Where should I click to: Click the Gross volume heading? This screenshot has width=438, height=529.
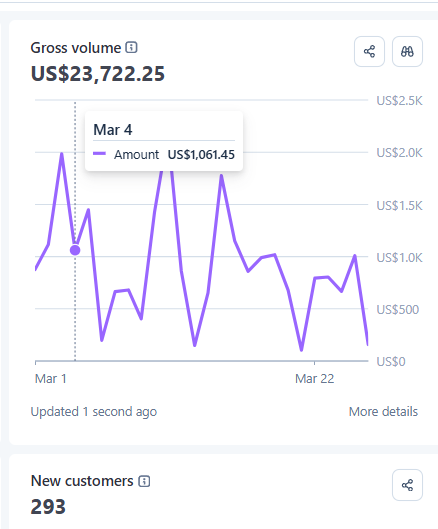[x=76, y=48]
